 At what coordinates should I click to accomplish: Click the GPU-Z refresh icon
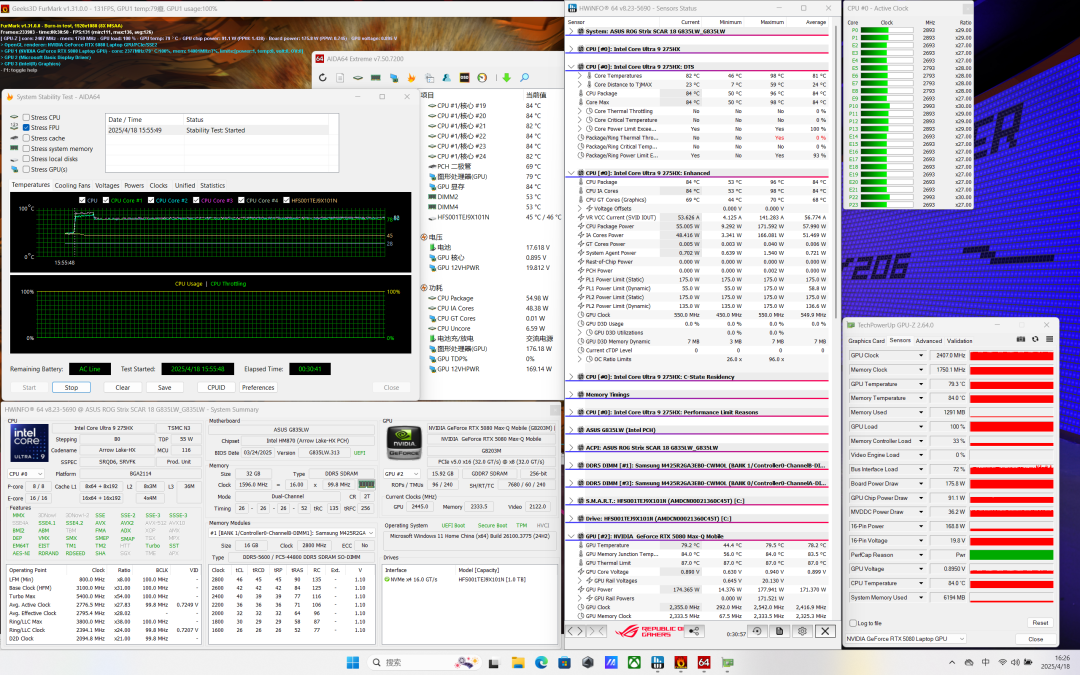point(1035,340)
